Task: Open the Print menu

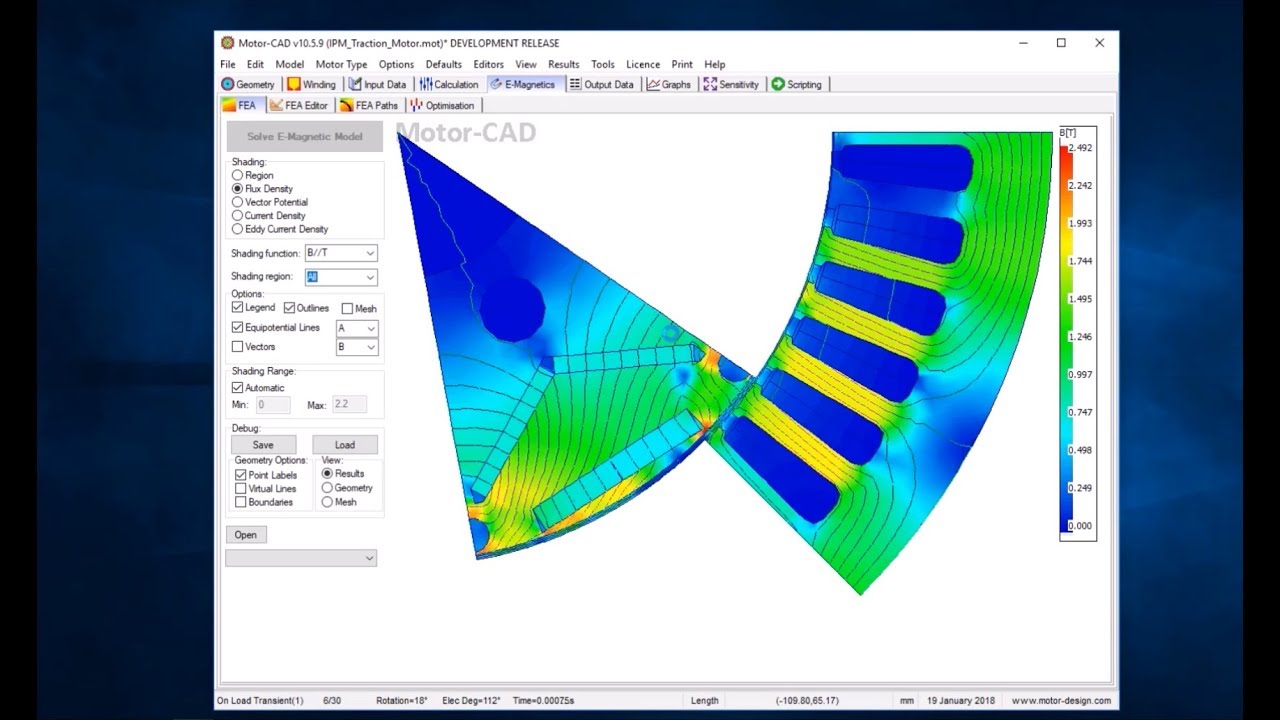Action: 682,64
